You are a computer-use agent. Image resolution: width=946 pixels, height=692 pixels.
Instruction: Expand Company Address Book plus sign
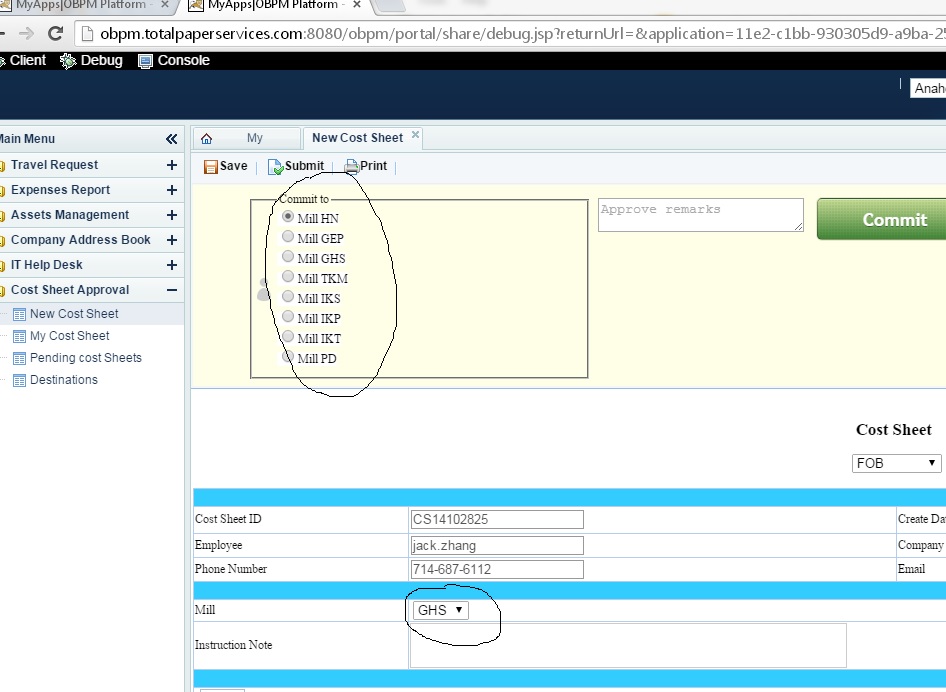point(171,240)
